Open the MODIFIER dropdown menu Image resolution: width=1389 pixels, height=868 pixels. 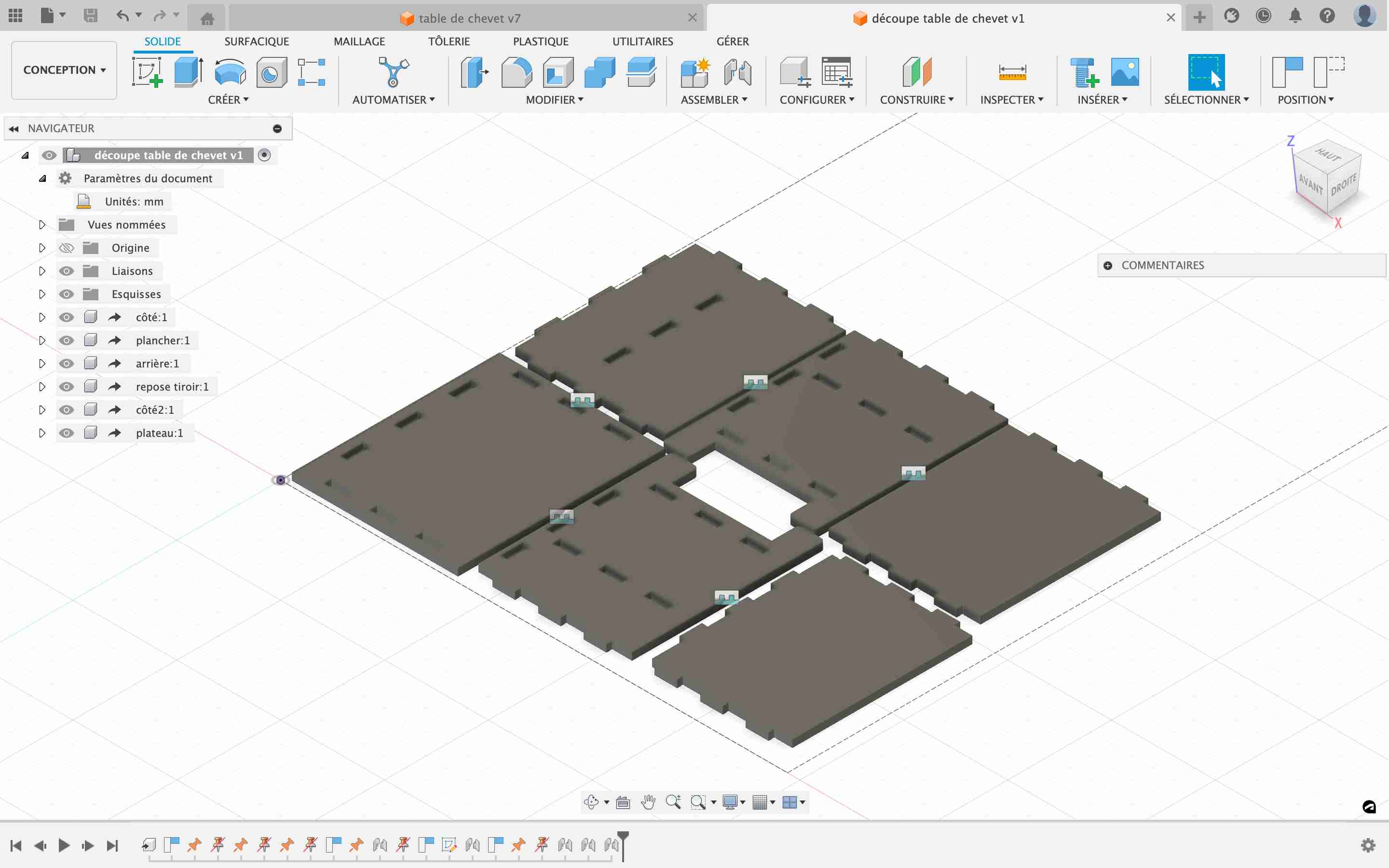tap(555, 100)
